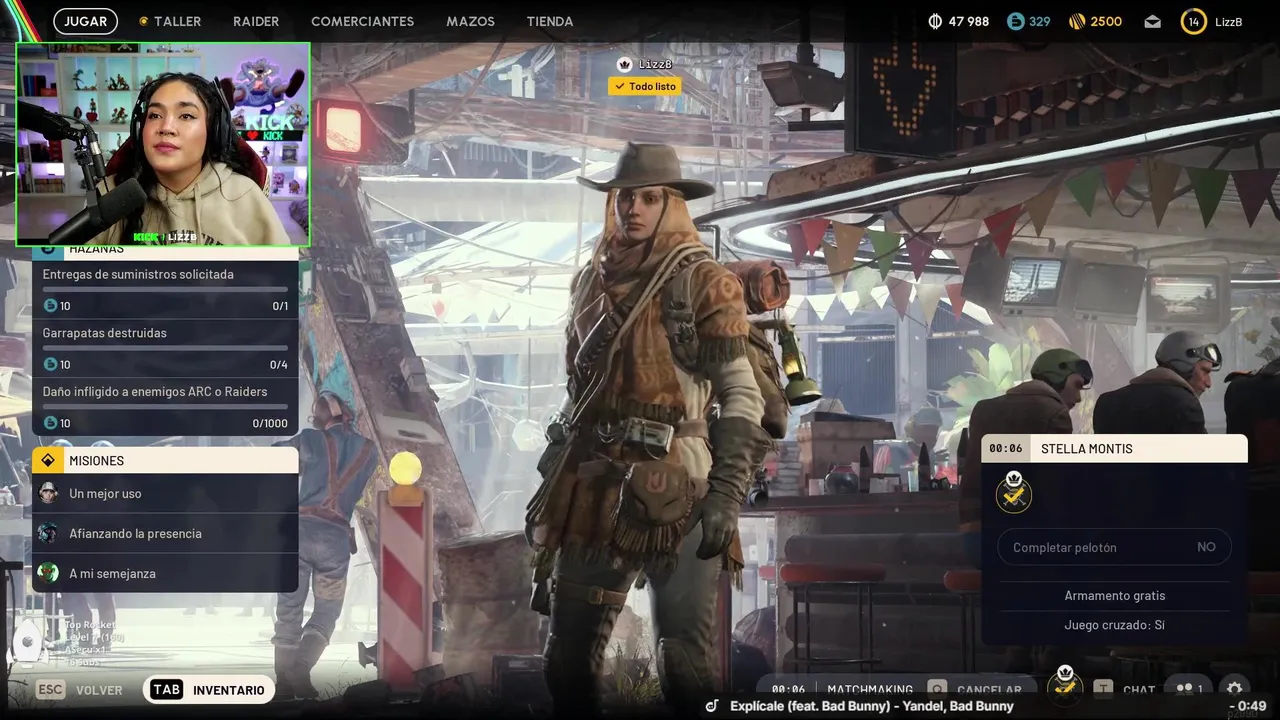The image size is (1280, 720).
Task: Click progress bar under Entregas de suministros
Action: pyautogui.click(x=165, y=289)
